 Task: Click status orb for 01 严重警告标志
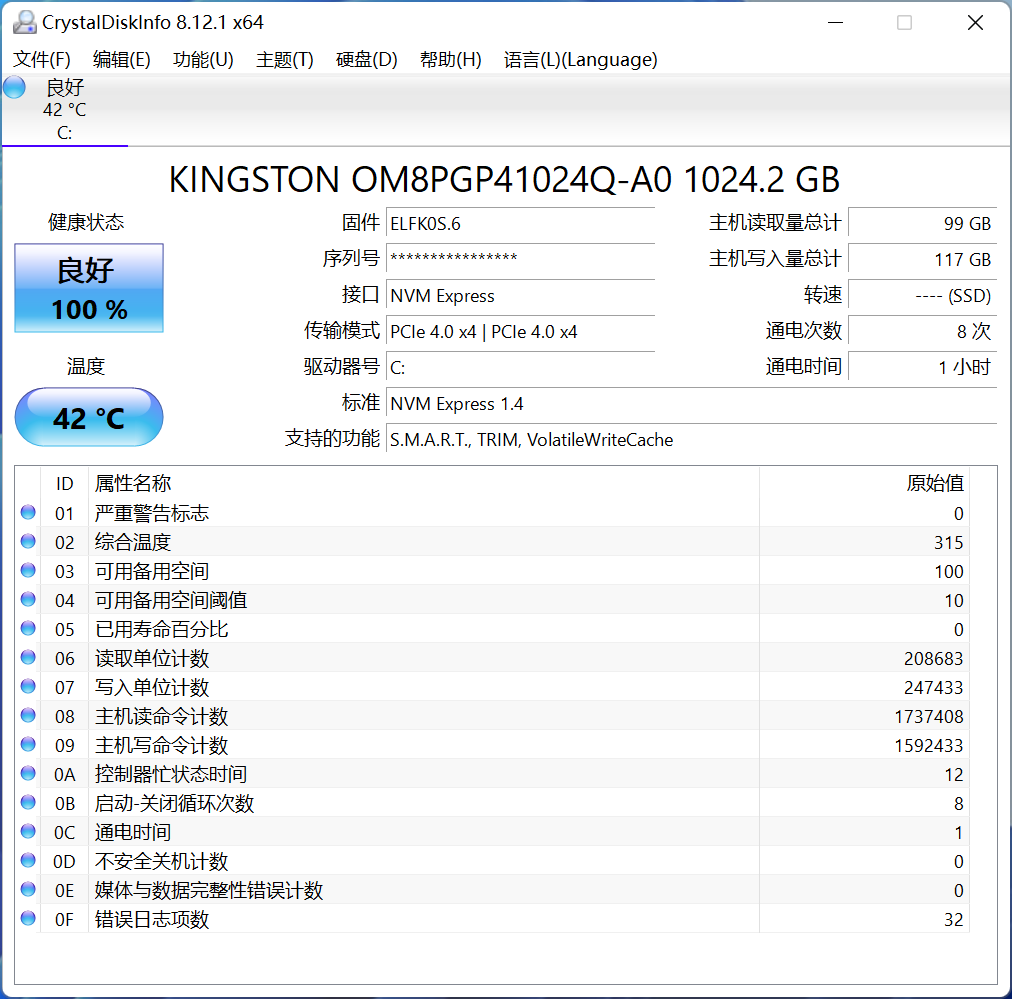pyautogui.click(x=28, y=512)
